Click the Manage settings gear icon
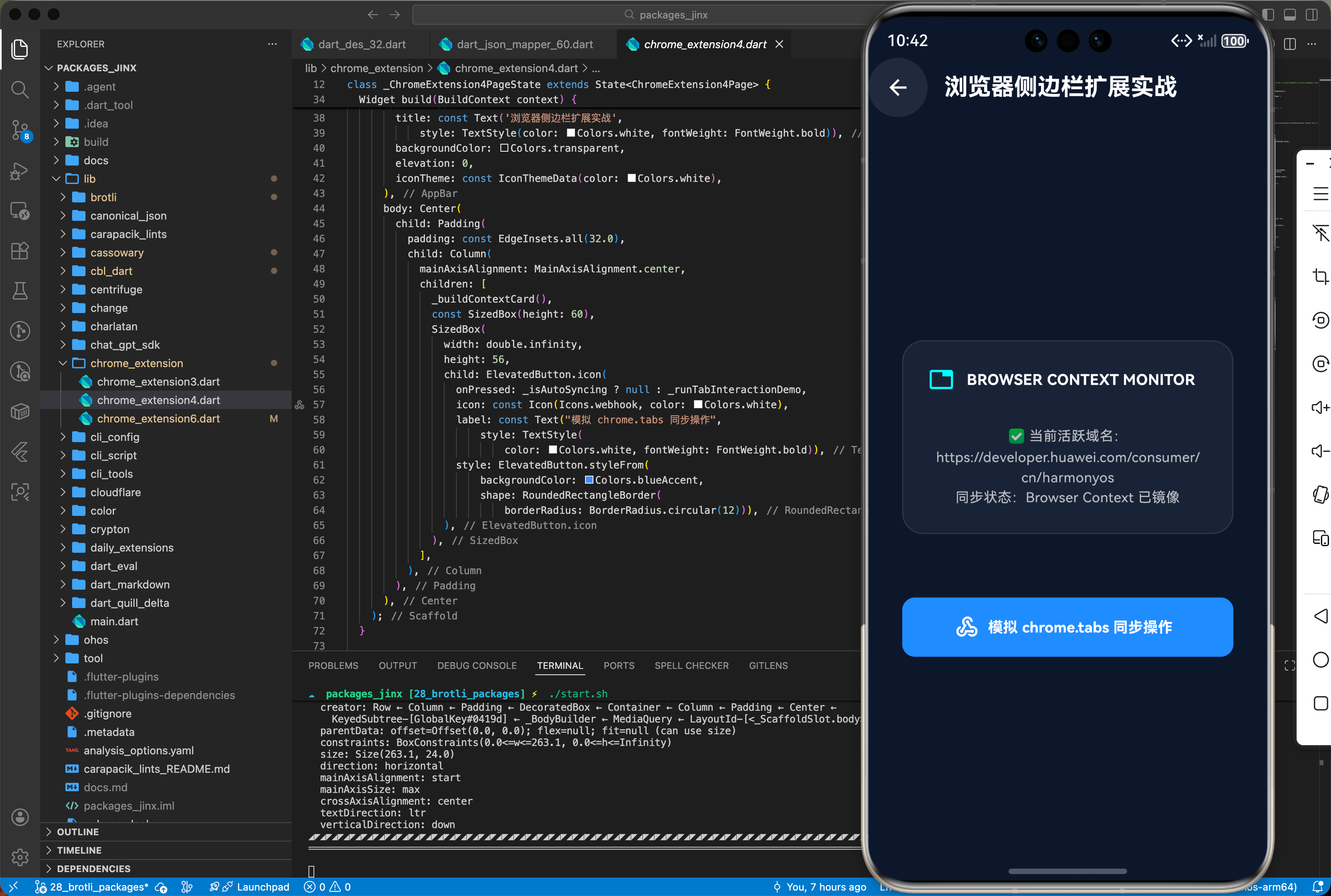The image size is (1331, 896). (x=20, y=857)
